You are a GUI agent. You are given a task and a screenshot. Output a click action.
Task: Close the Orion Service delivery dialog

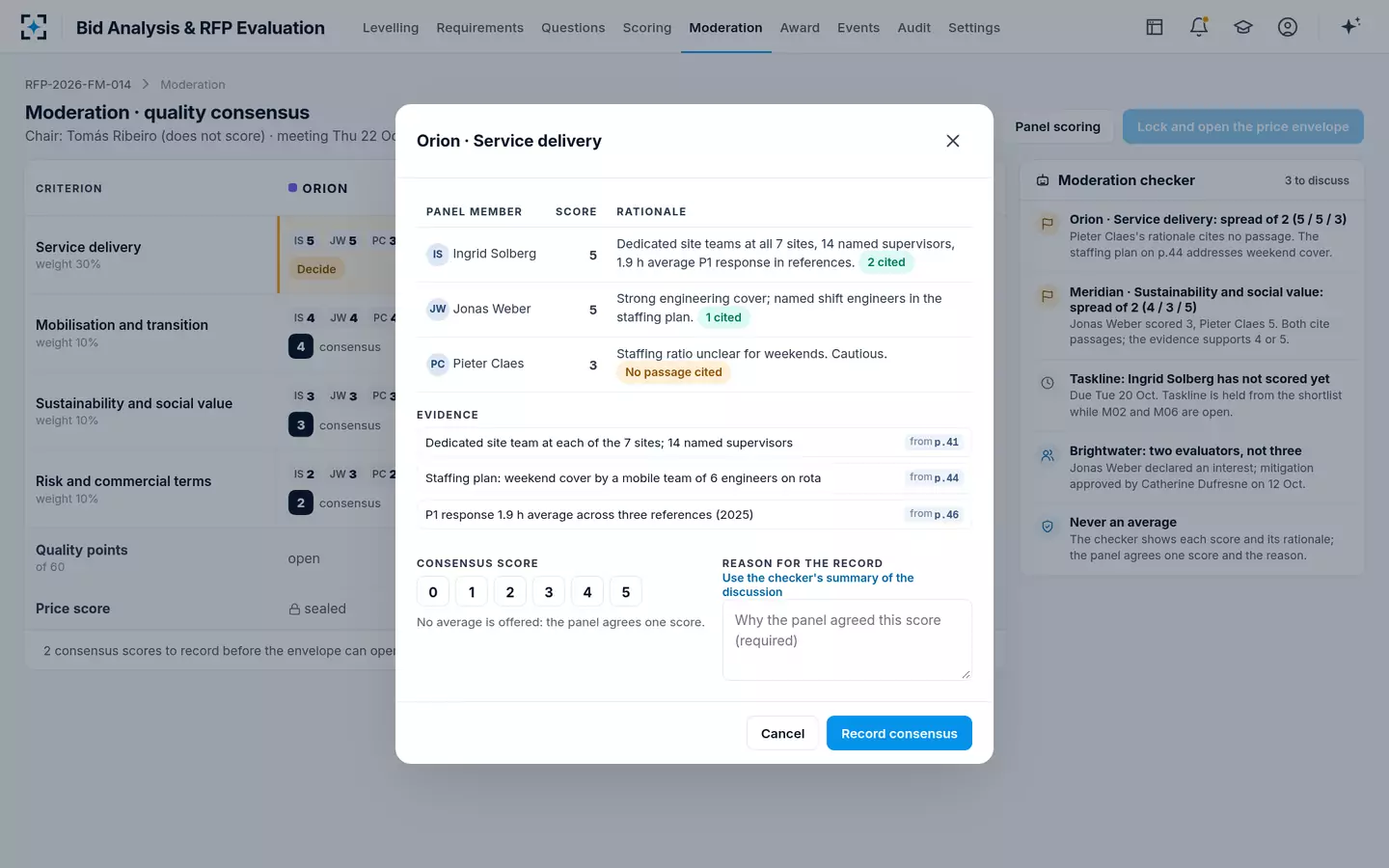[x=953, y=141]
